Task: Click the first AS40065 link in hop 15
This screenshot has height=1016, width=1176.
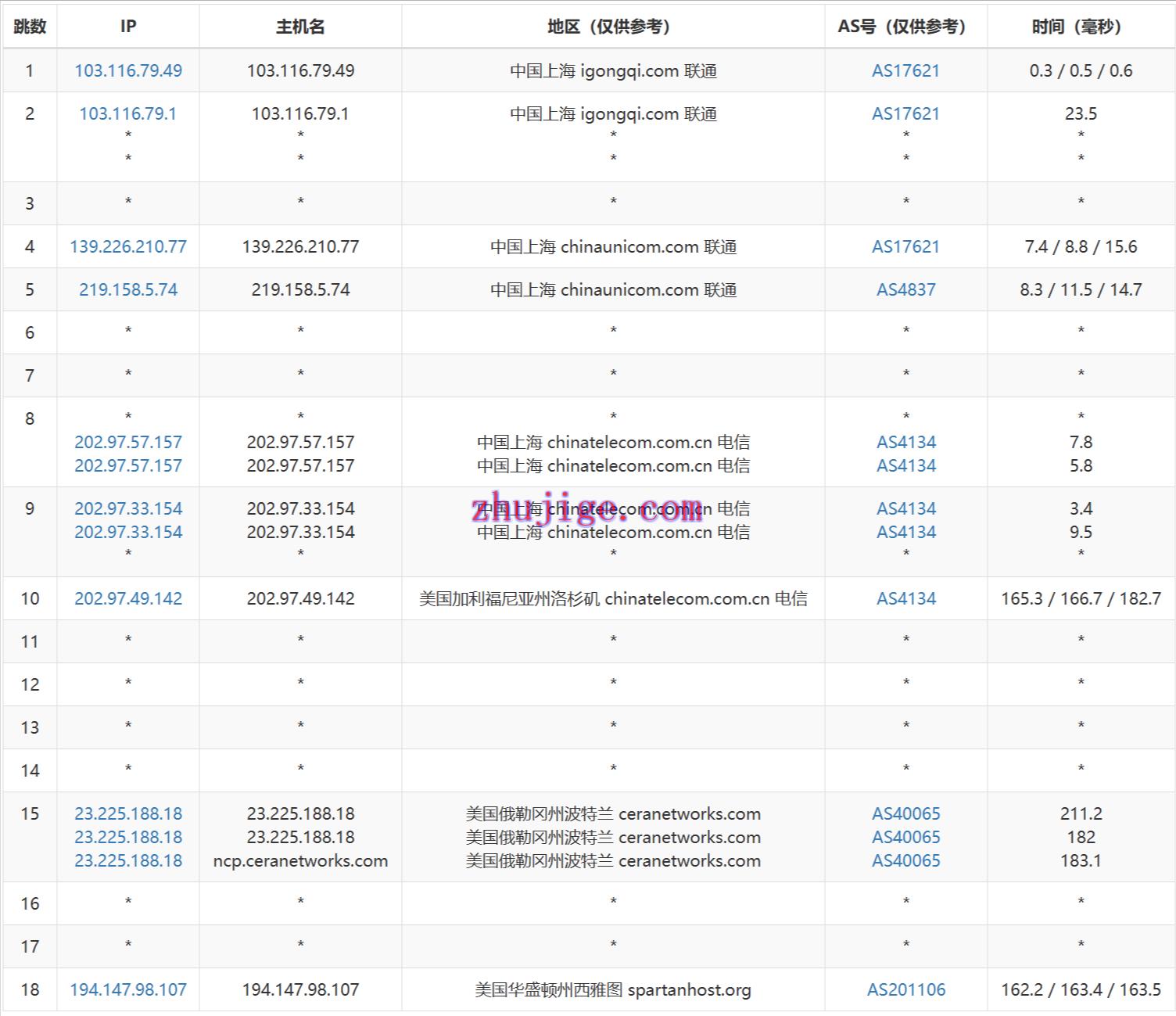Action: [x=905, y=813]
